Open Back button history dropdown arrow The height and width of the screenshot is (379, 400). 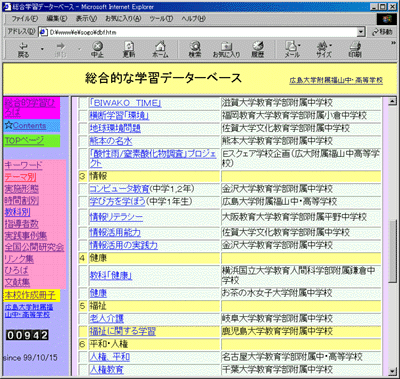pos(42,49)
